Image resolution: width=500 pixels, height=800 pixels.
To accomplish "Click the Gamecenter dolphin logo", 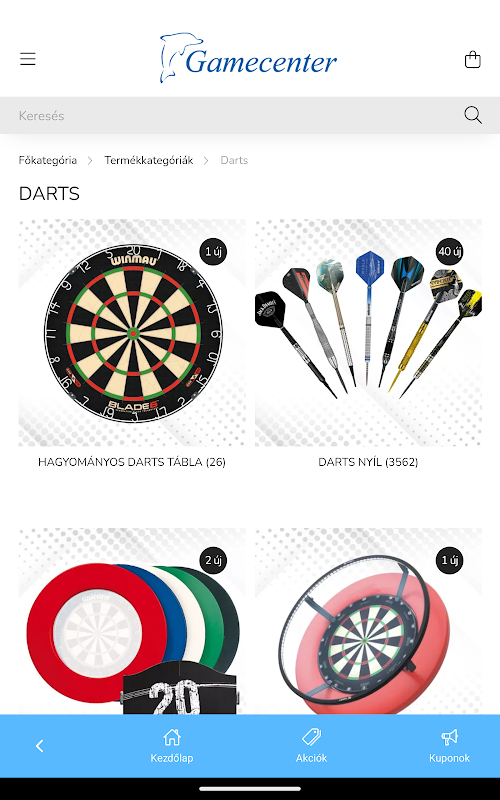I will [x=248, y=58].
